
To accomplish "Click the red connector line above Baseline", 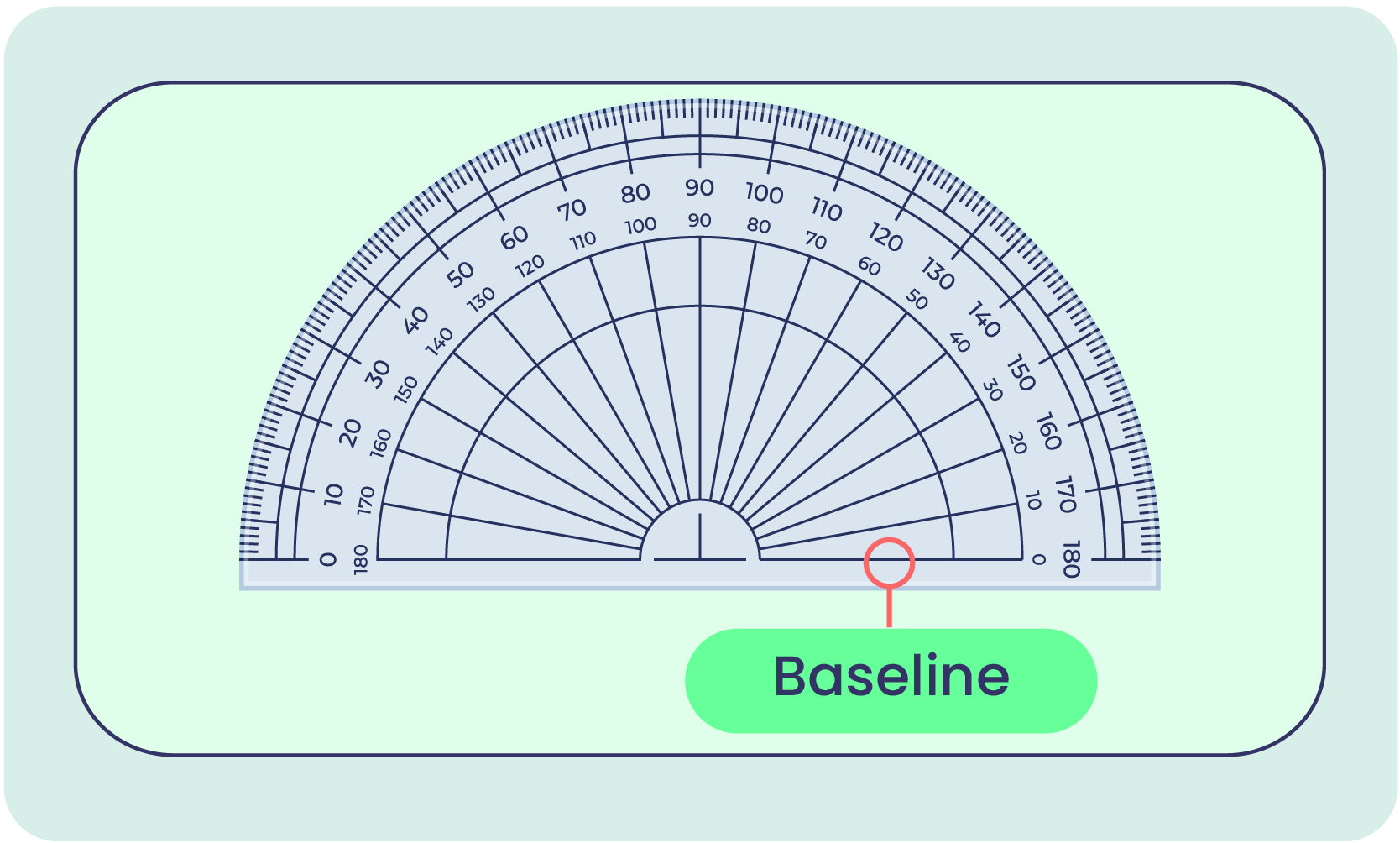I will pos(889,607).
